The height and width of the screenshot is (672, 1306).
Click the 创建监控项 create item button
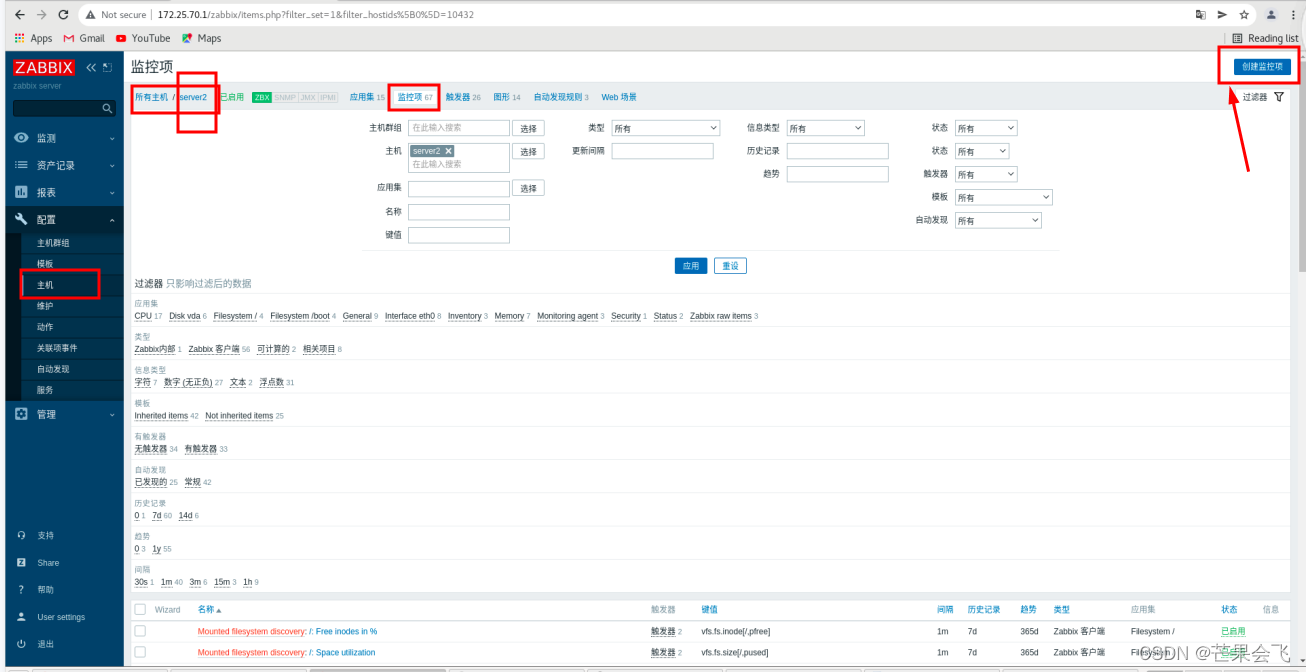[1262, 66]
